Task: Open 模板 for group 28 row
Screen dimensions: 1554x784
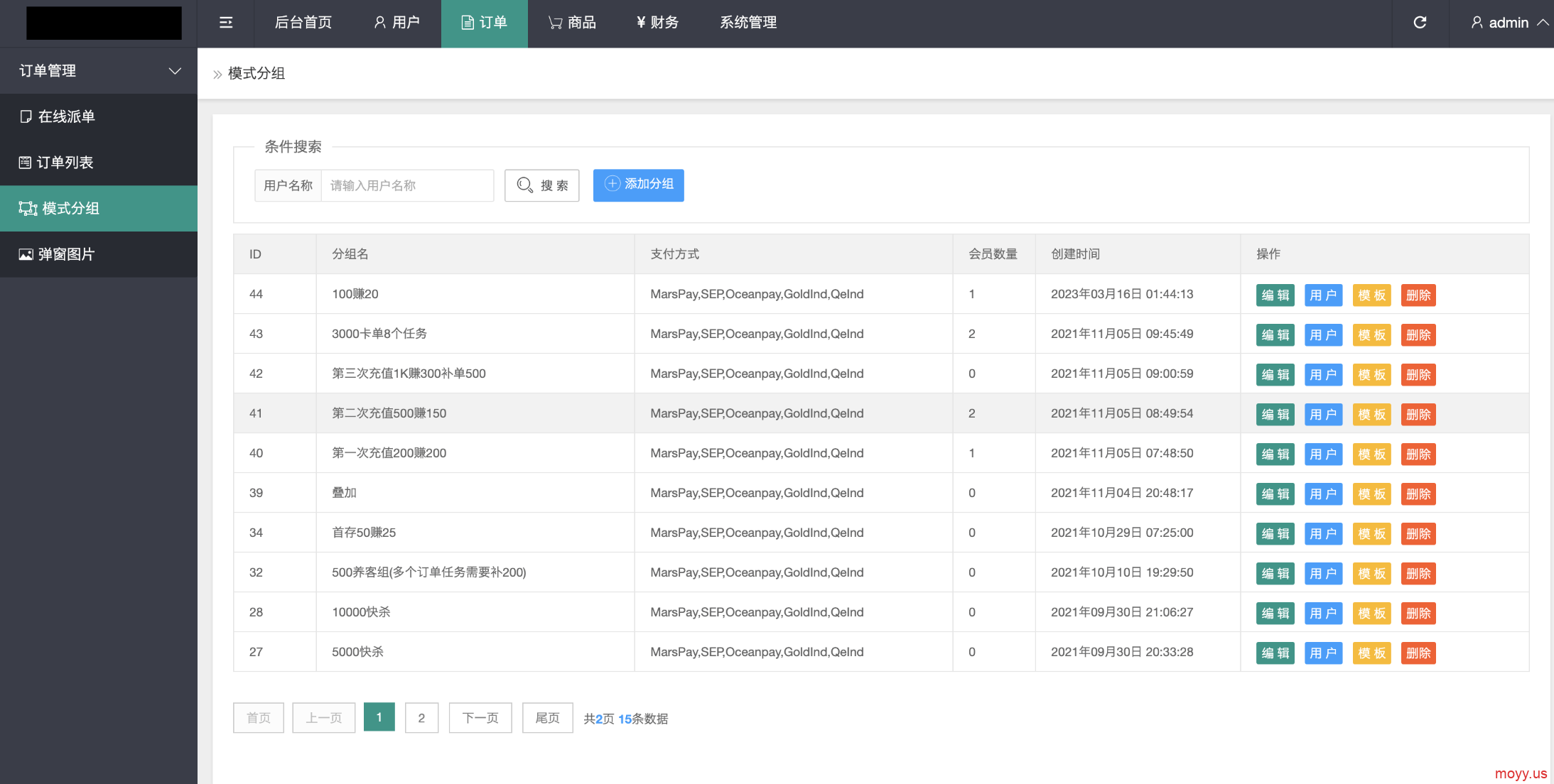Action: click(x=1371, y=614)
